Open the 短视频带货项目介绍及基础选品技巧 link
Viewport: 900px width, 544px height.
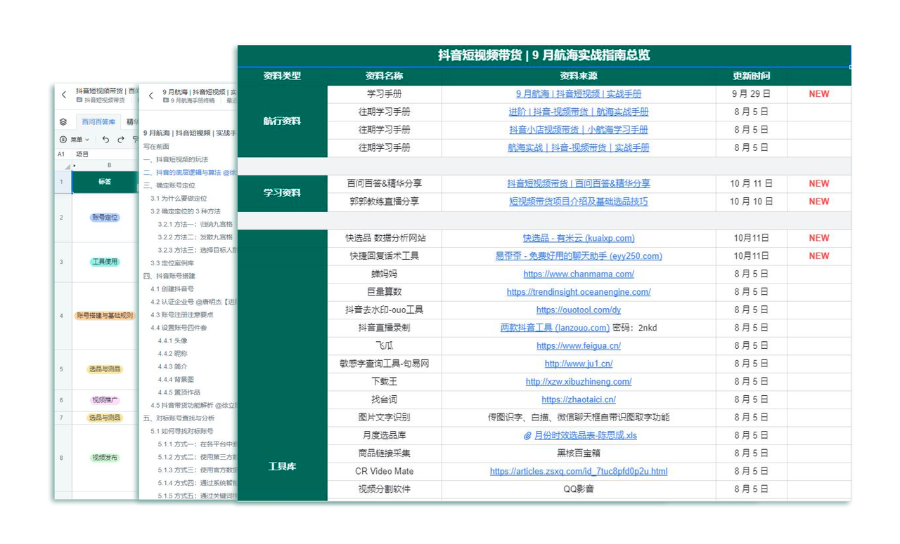point(579,201)
